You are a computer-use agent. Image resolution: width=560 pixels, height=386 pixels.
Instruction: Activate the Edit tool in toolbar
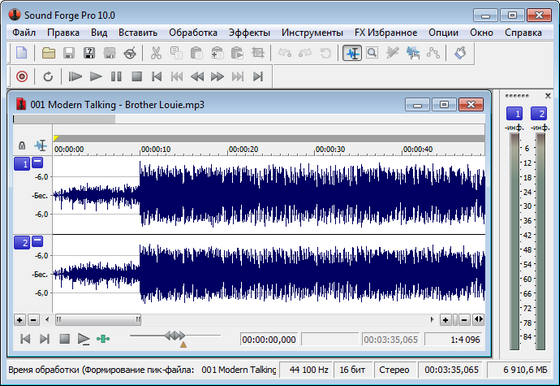352,53
